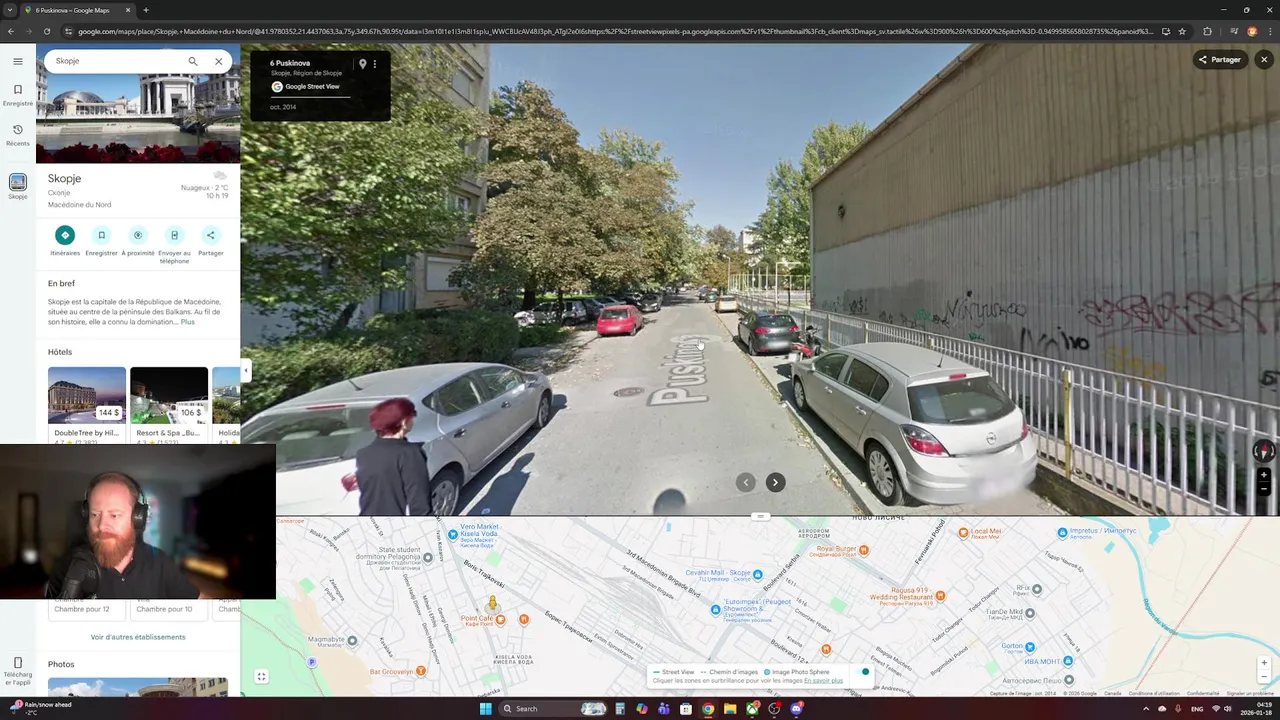1280x720 pixels.
Task: Open a new browser tab
Action: [146, 10]
